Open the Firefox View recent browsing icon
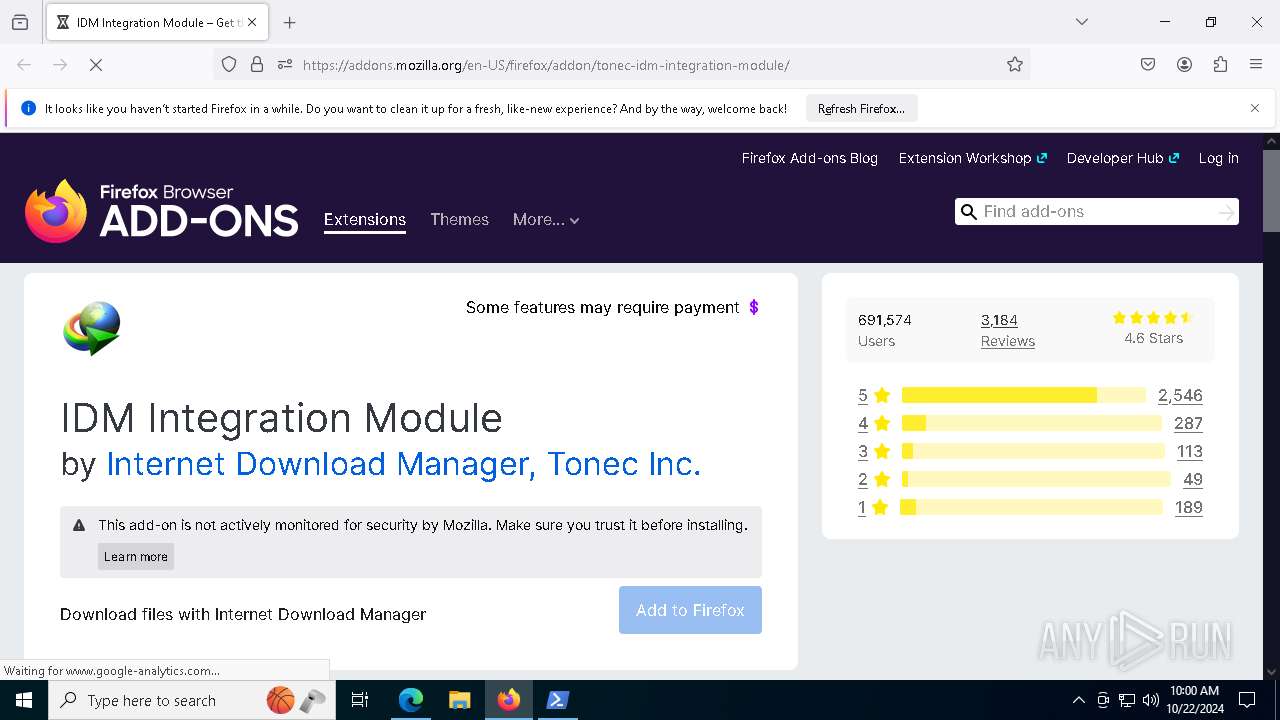Viewport: 1280px width, 720px height. [x=20, y=22]
